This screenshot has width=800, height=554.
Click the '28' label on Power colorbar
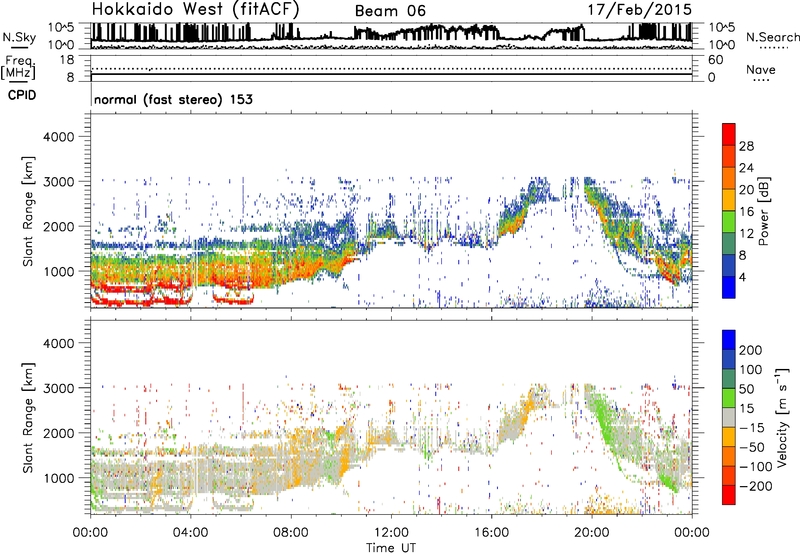click(746, 146)
